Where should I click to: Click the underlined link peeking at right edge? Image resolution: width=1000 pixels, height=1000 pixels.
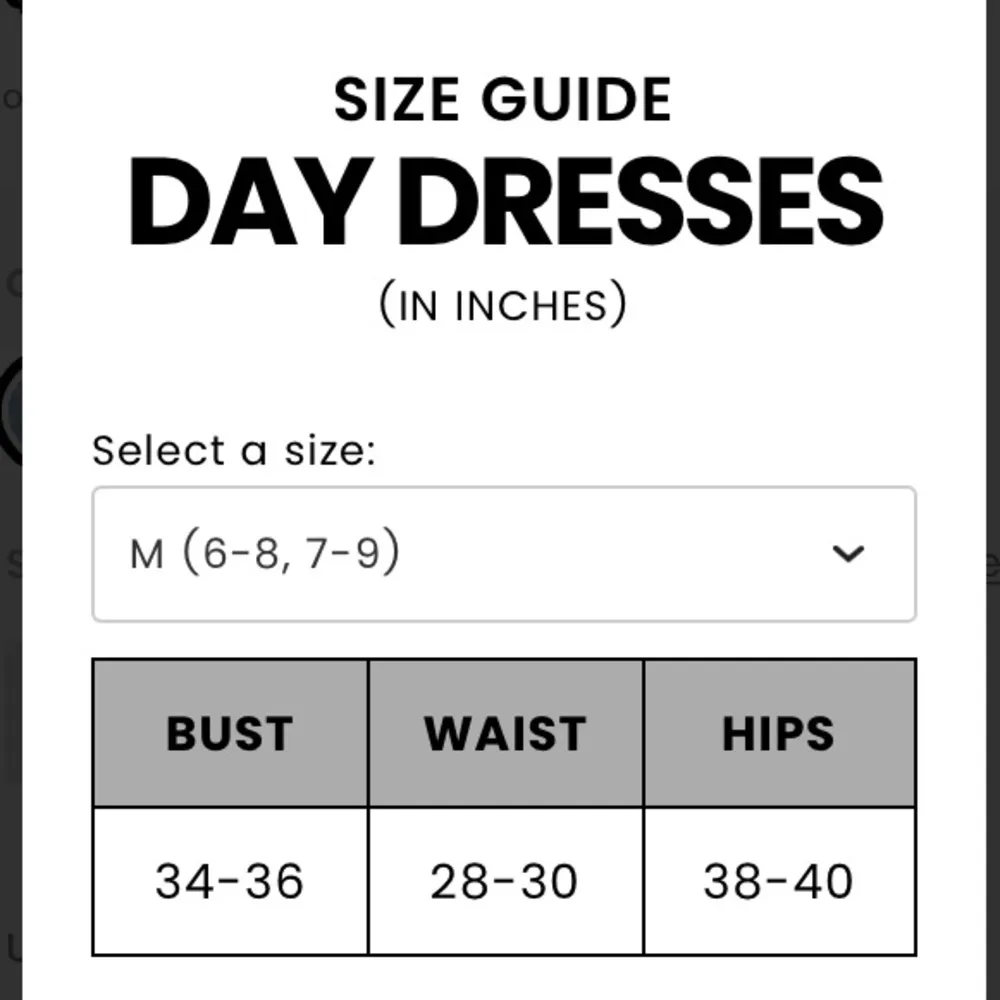993,566
